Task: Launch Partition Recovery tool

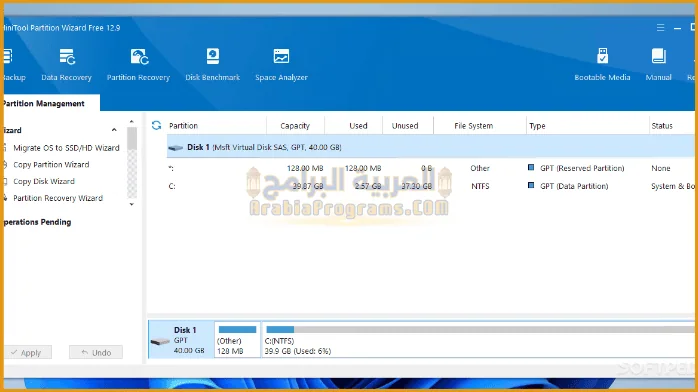Action: (x=138, y=65)
